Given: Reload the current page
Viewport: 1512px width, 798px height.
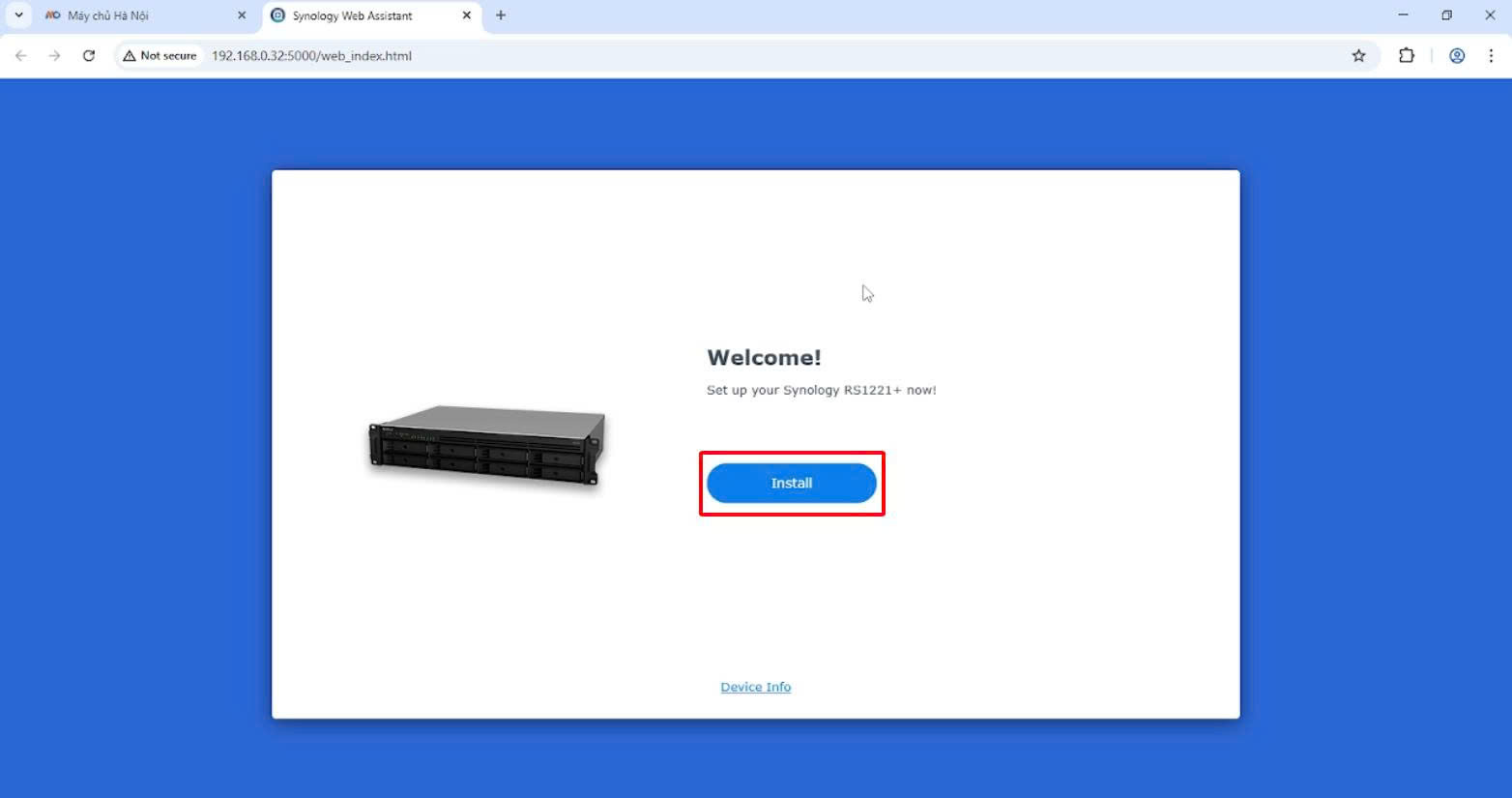Looking at the screenshot, I should 89,56.
